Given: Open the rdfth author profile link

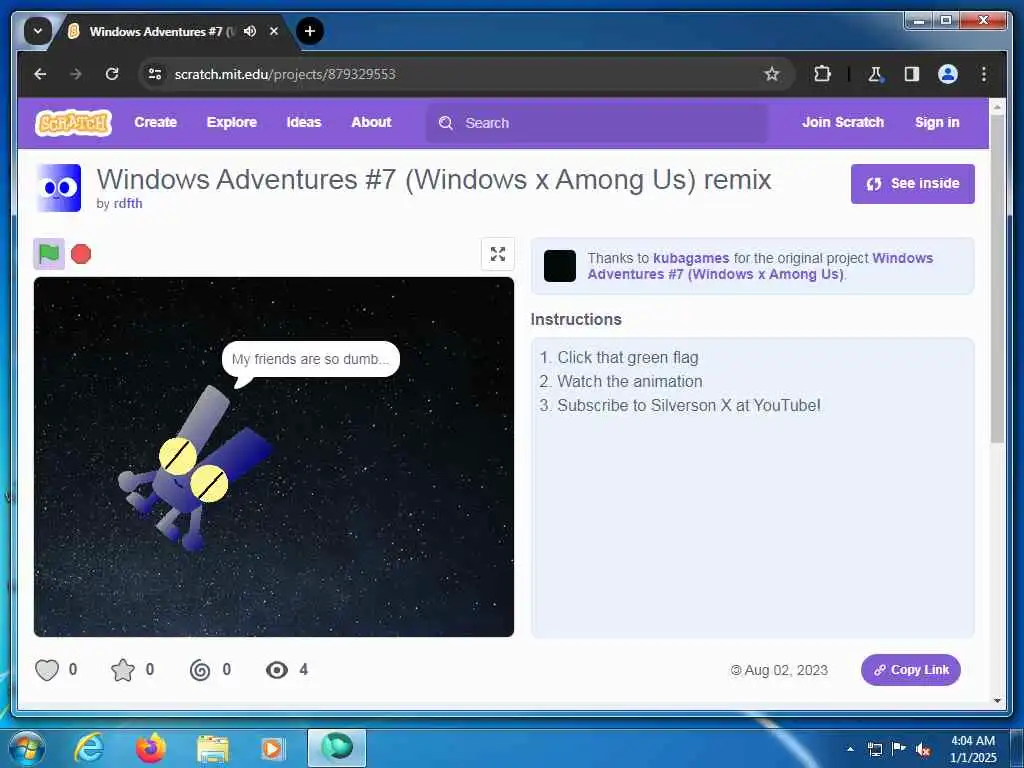Looking at the screenshot, I should [x=128, y=203].
